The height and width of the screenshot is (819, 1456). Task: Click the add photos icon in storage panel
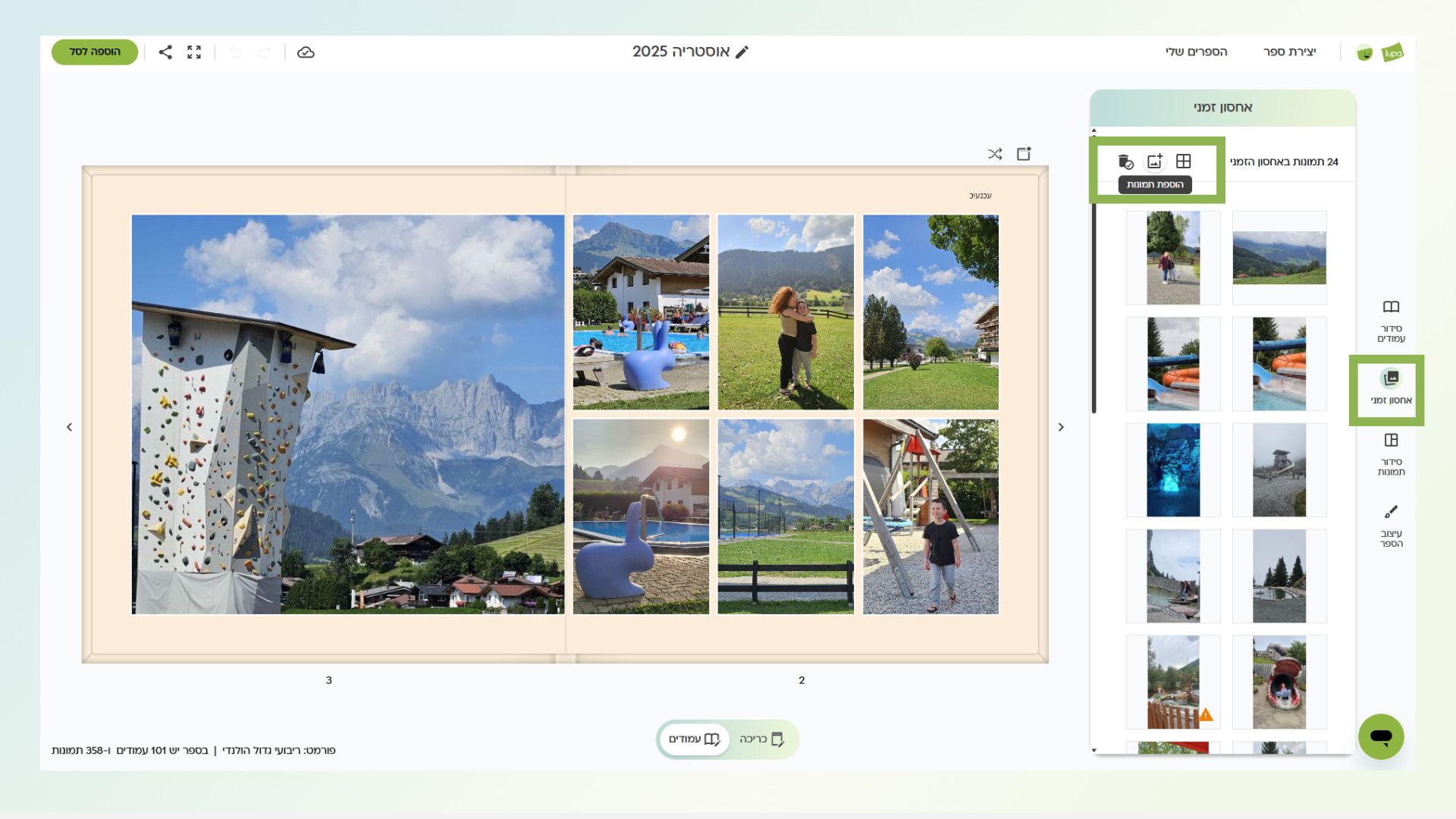tap(1154, 162)
